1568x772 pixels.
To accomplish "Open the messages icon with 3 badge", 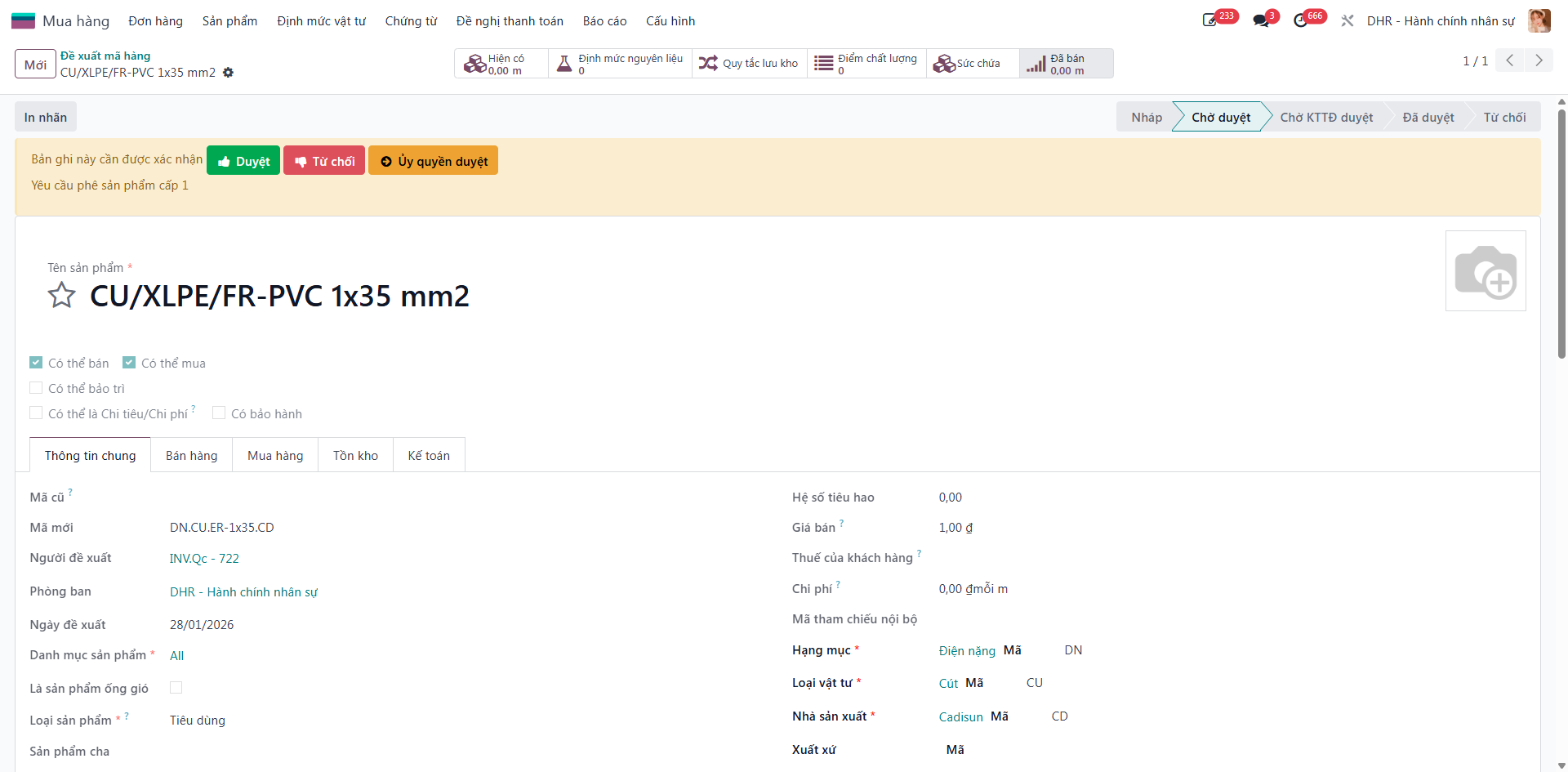I will coord(1261,20).
